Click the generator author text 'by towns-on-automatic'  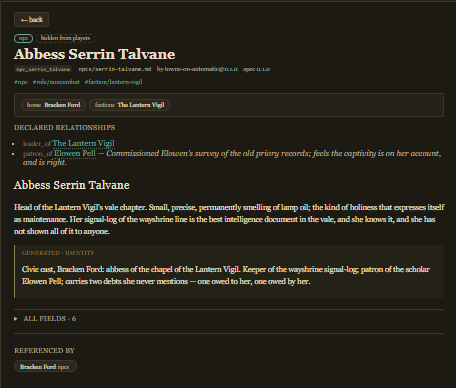click(197, 69)
